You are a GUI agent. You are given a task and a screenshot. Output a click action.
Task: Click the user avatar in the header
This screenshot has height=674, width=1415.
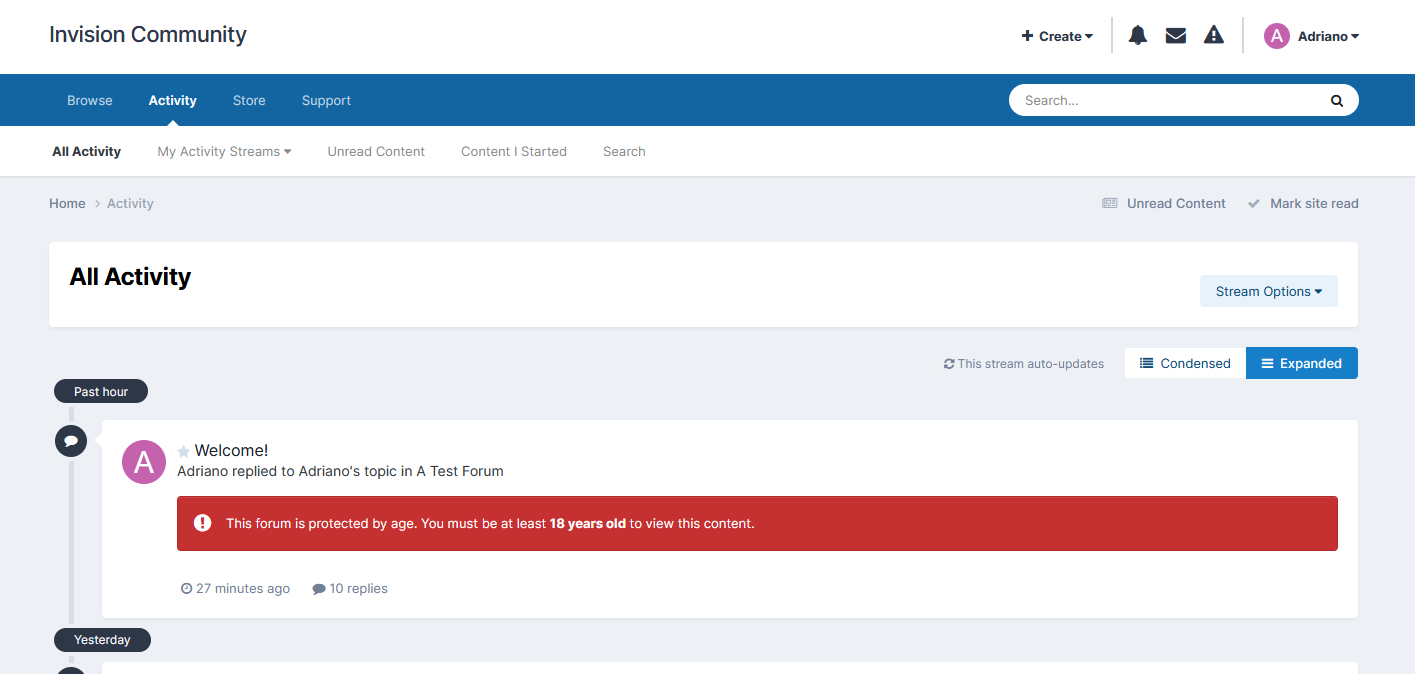coord(1276,36)
